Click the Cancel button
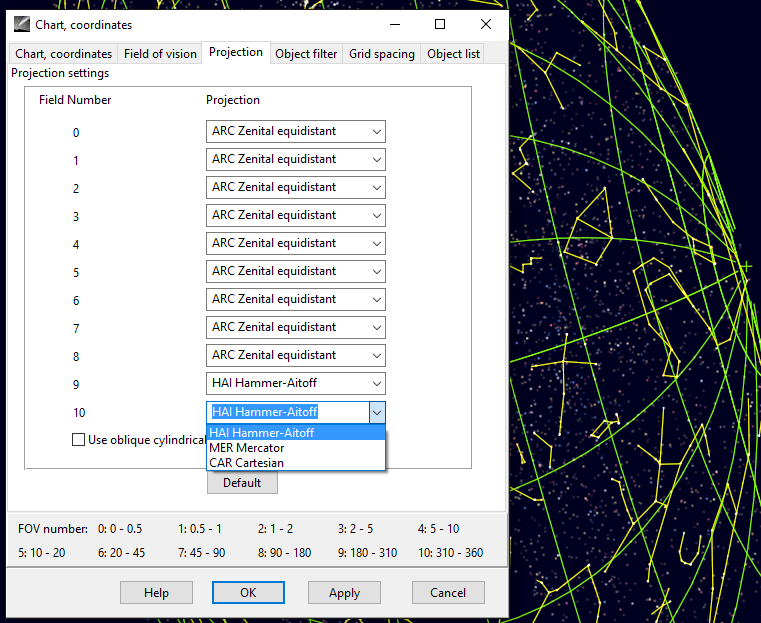The width and height of the screenshot is (761, 623). pyautogui.click(x=448, y=592)
